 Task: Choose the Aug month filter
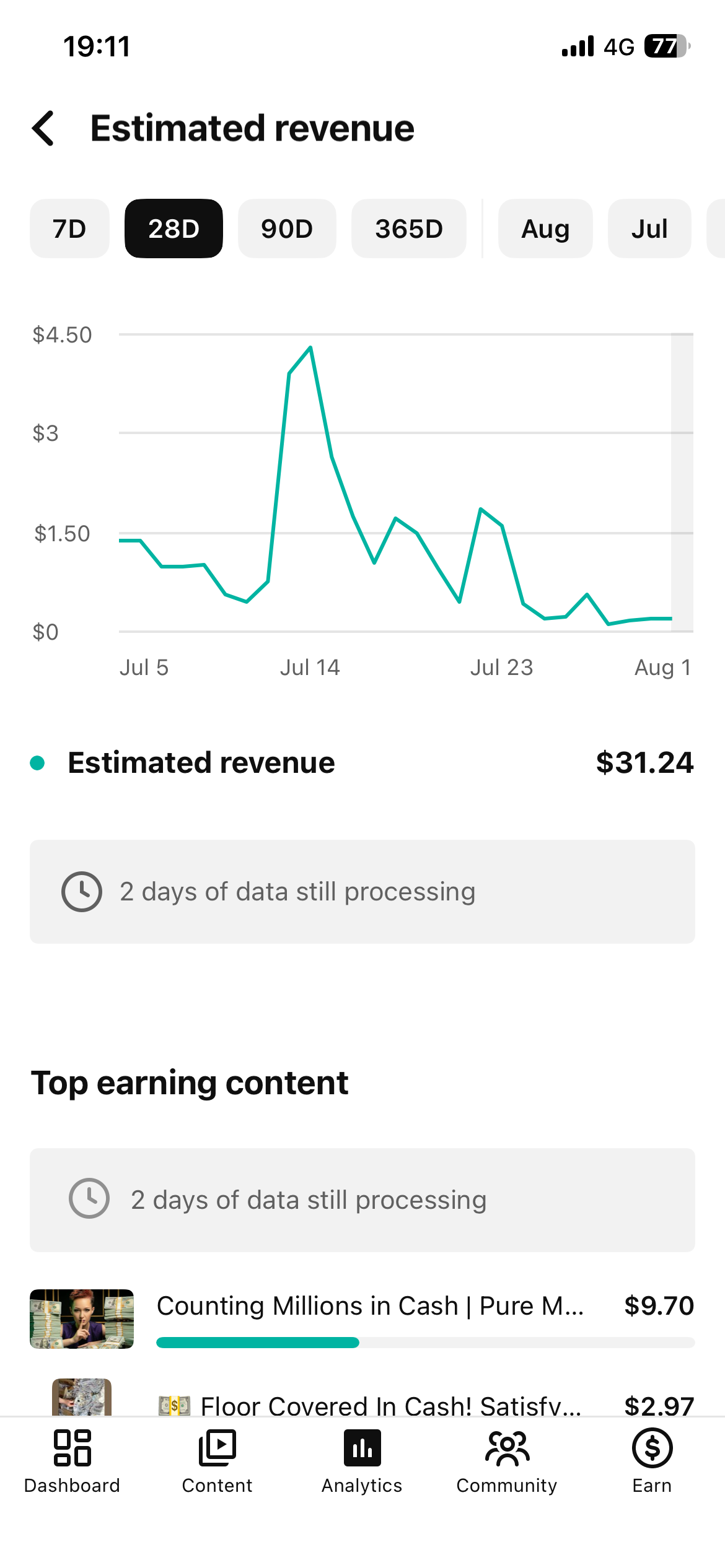(x=545, y=229)
